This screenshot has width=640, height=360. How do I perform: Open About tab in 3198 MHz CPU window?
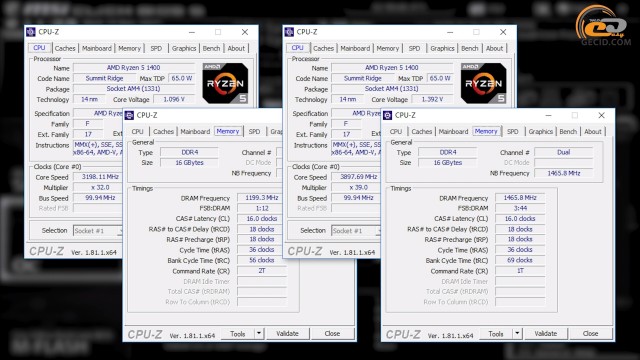coord(236,48)
